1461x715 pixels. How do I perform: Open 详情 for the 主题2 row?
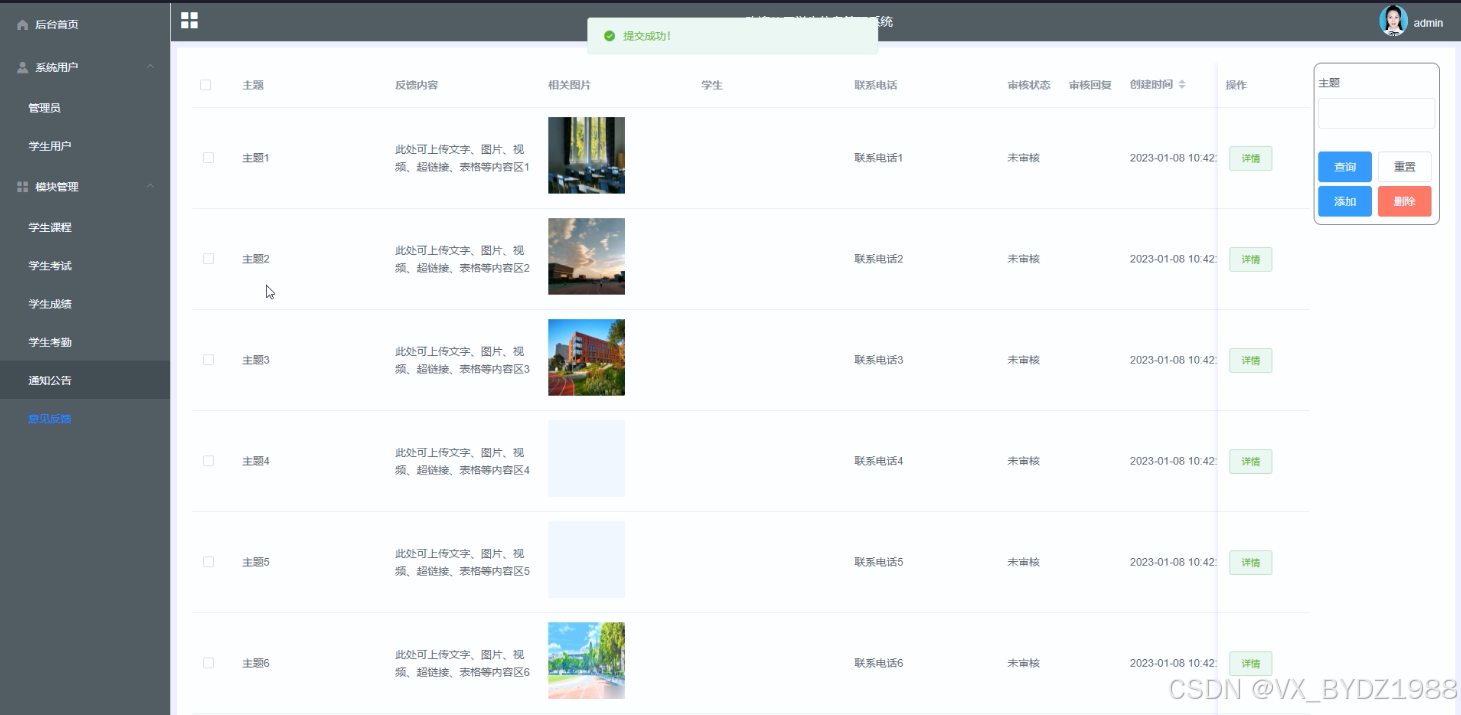(1250, 259)
